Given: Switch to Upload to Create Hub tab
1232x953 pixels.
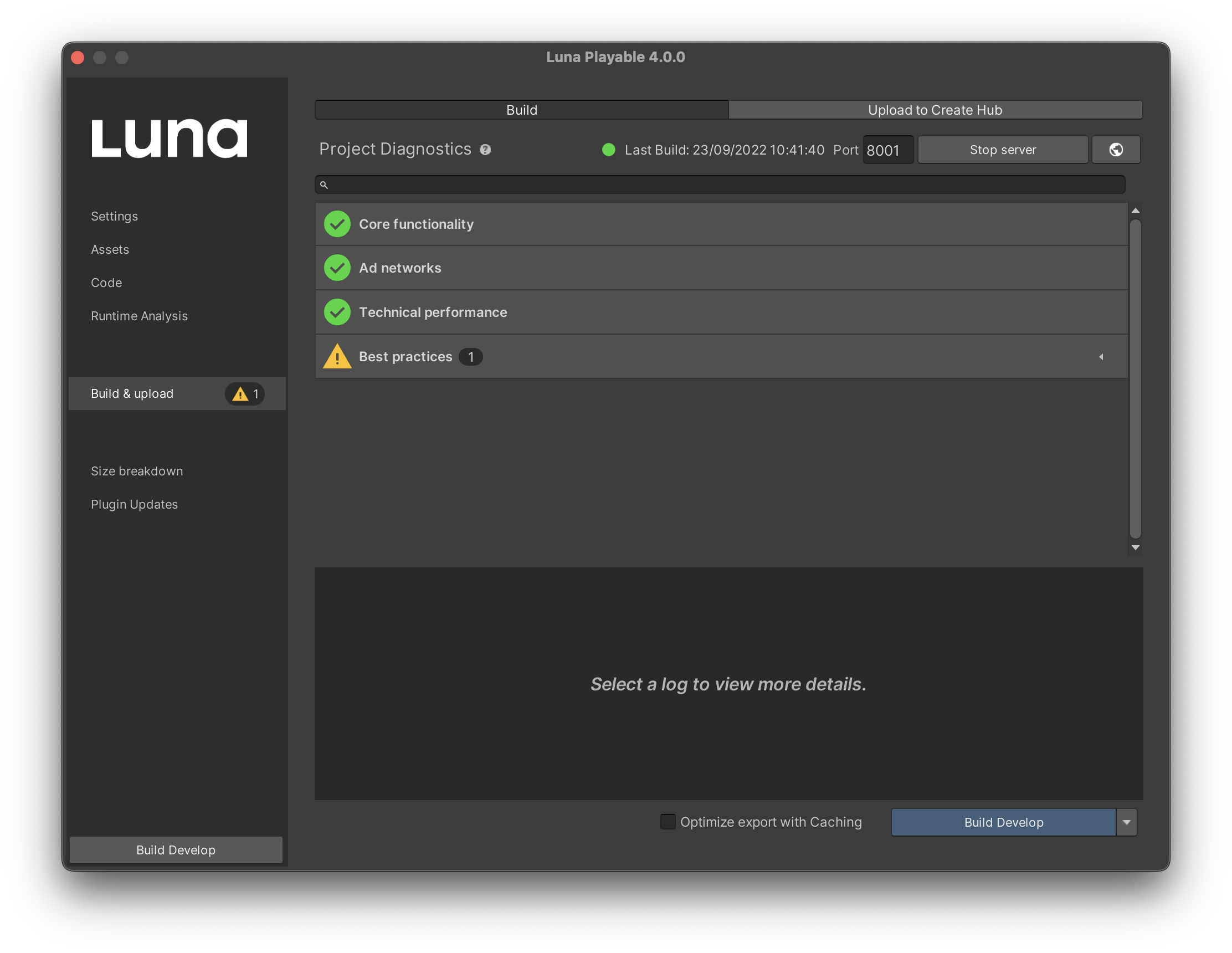Looking at the screenshot, I should (x=935, y=110).
